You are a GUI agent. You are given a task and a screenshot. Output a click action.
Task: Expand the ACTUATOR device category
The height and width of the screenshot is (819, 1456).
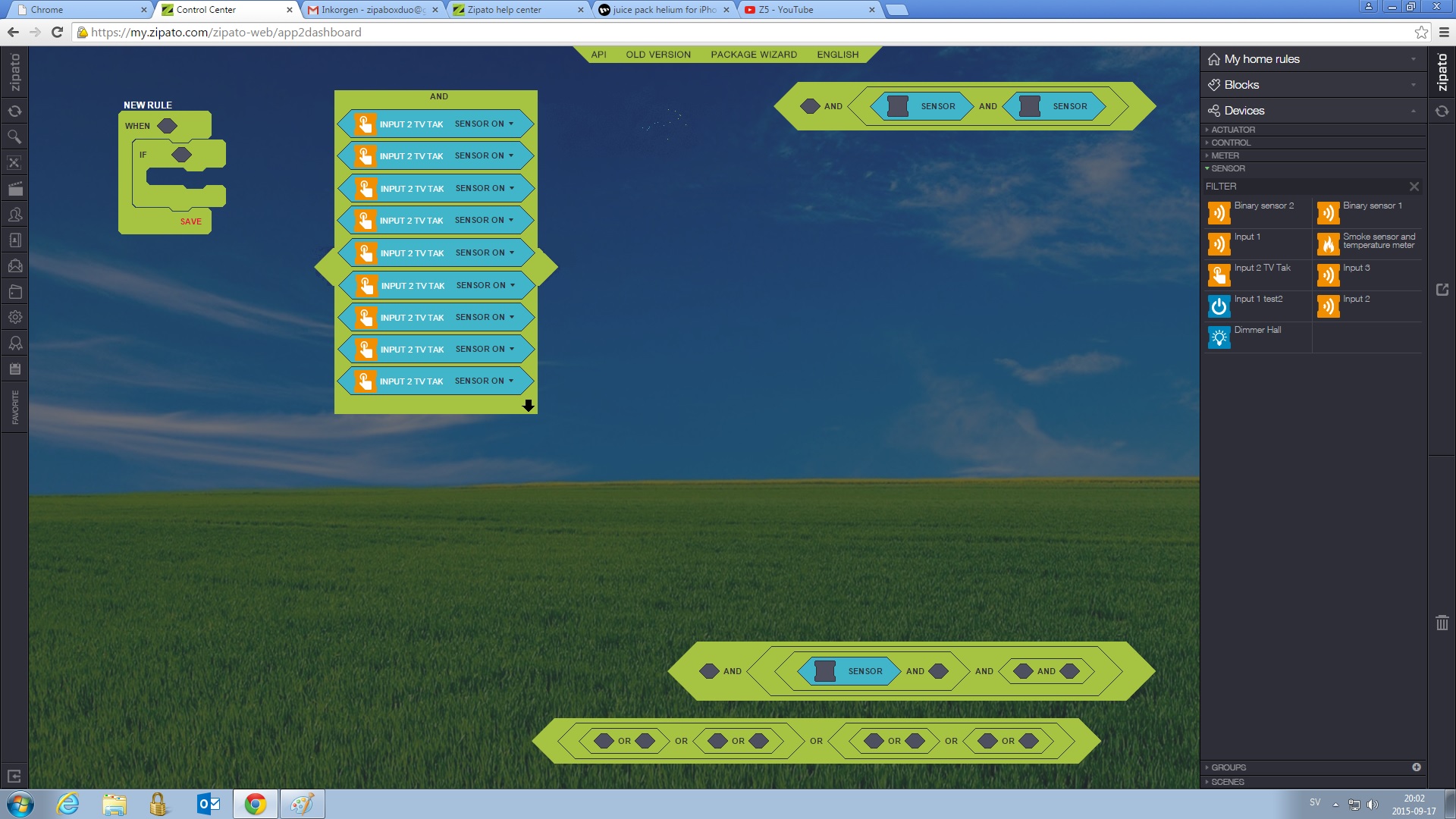click(1232, 130)
